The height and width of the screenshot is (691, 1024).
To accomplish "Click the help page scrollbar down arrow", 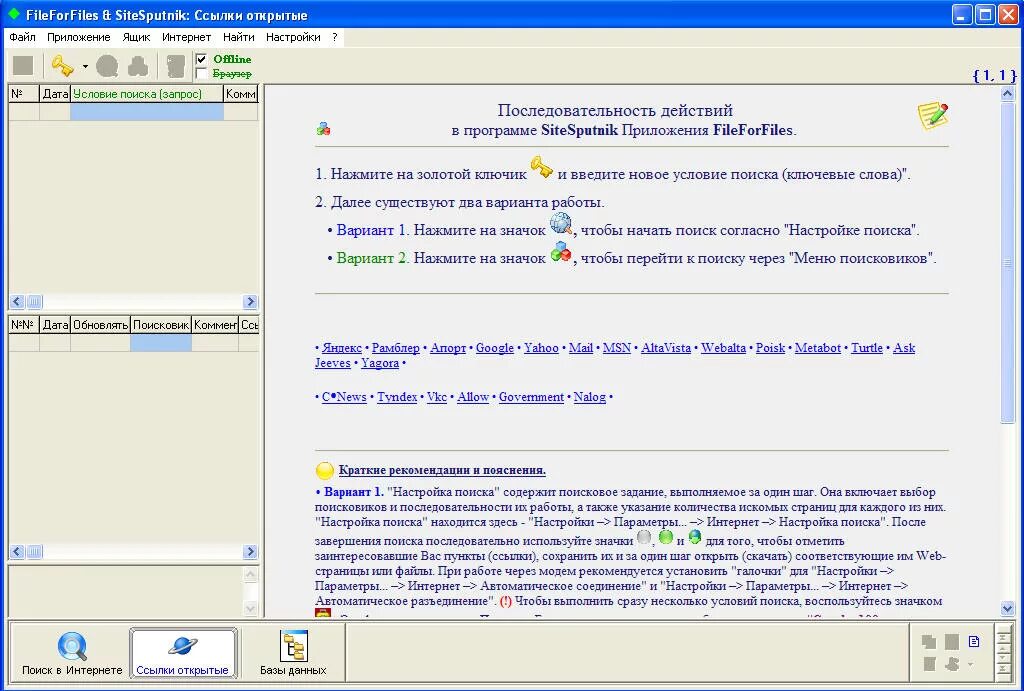I will tap(1006, 609).
